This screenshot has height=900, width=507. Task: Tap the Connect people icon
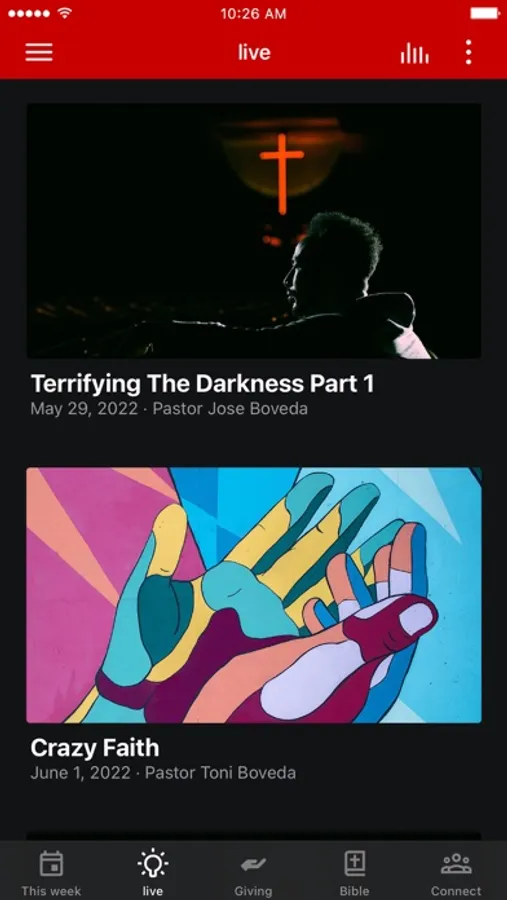(x=456, y=864)
